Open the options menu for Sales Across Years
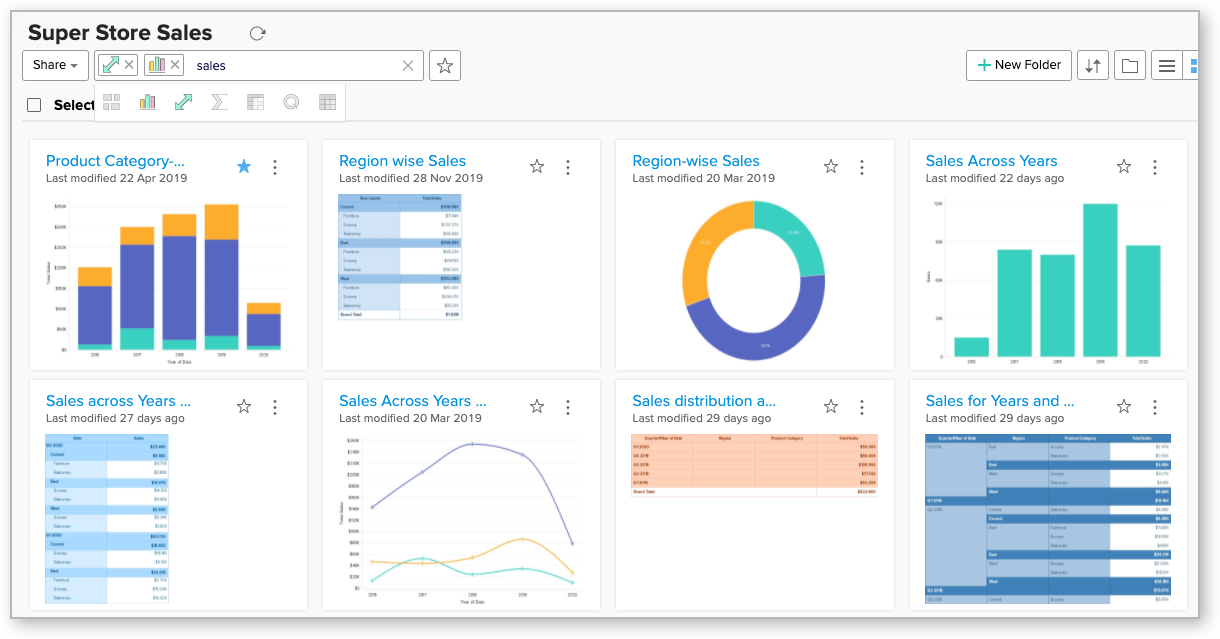 [1155, 167]
